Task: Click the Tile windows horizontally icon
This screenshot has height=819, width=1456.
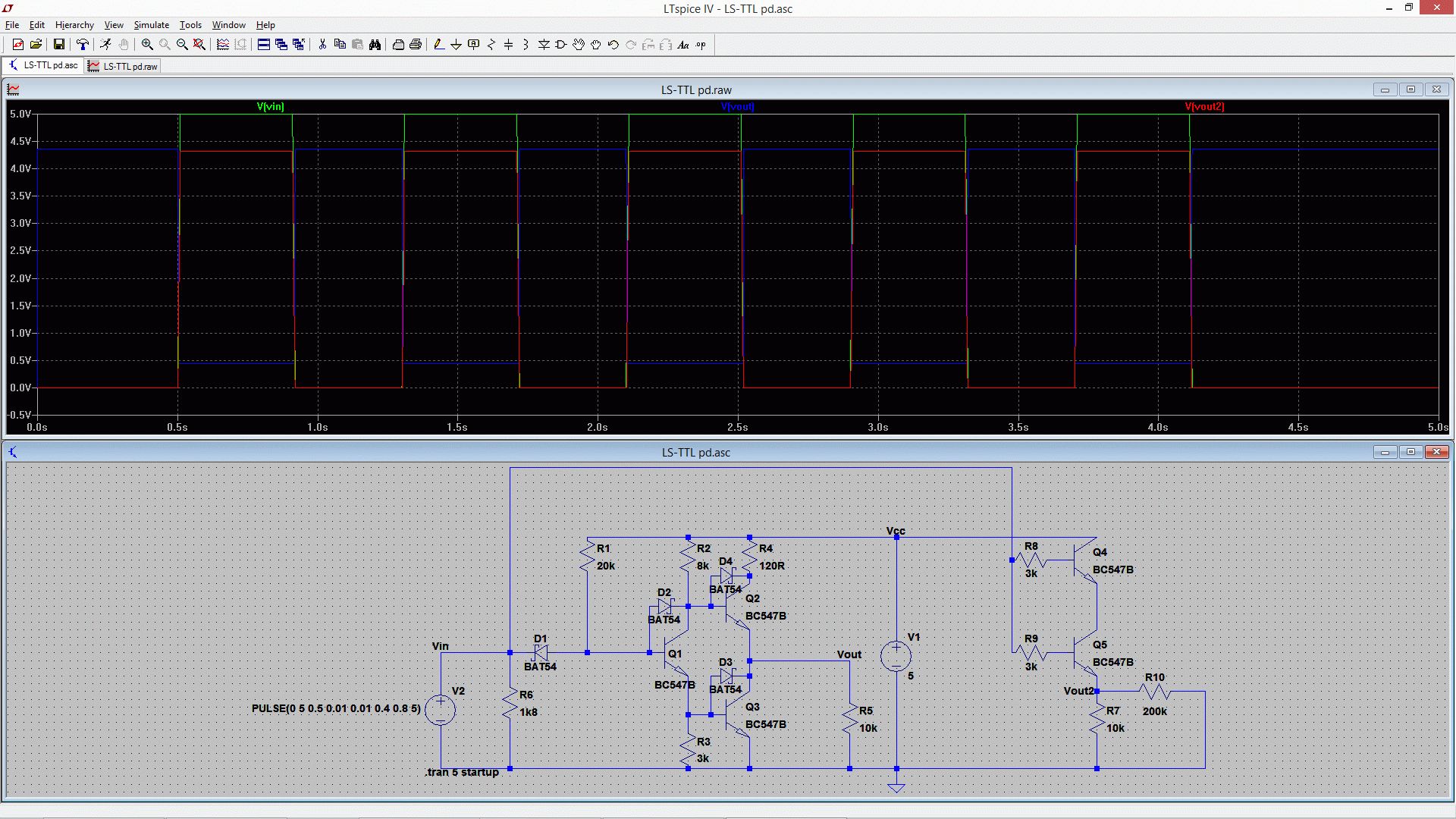Action: (x=263, y=45)
